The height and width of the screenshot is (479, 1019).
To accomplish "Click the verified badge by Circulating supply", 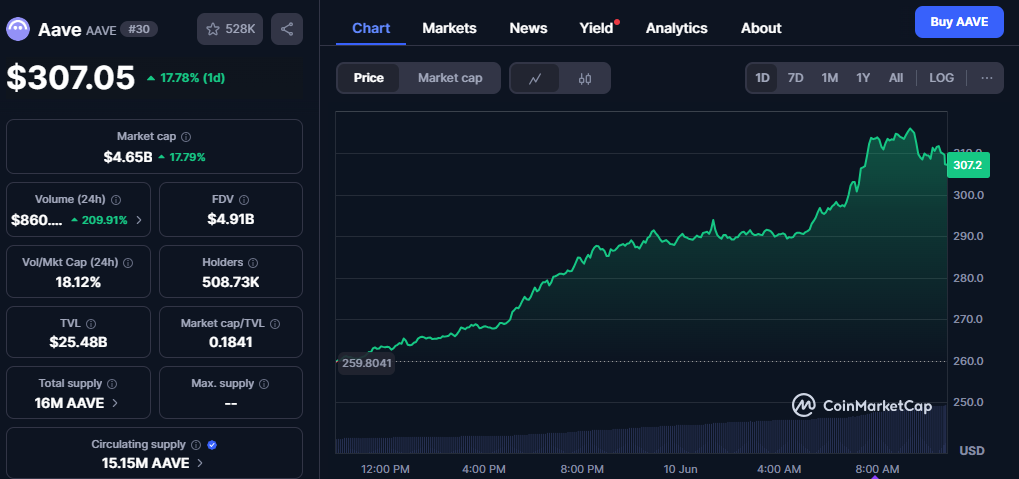I will tap(212, 445).
